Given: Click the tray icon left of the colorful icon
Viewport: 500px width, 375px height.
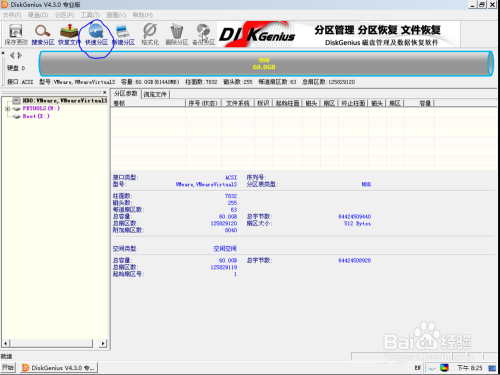Looking at the screenshot, I should coord(432,368).
